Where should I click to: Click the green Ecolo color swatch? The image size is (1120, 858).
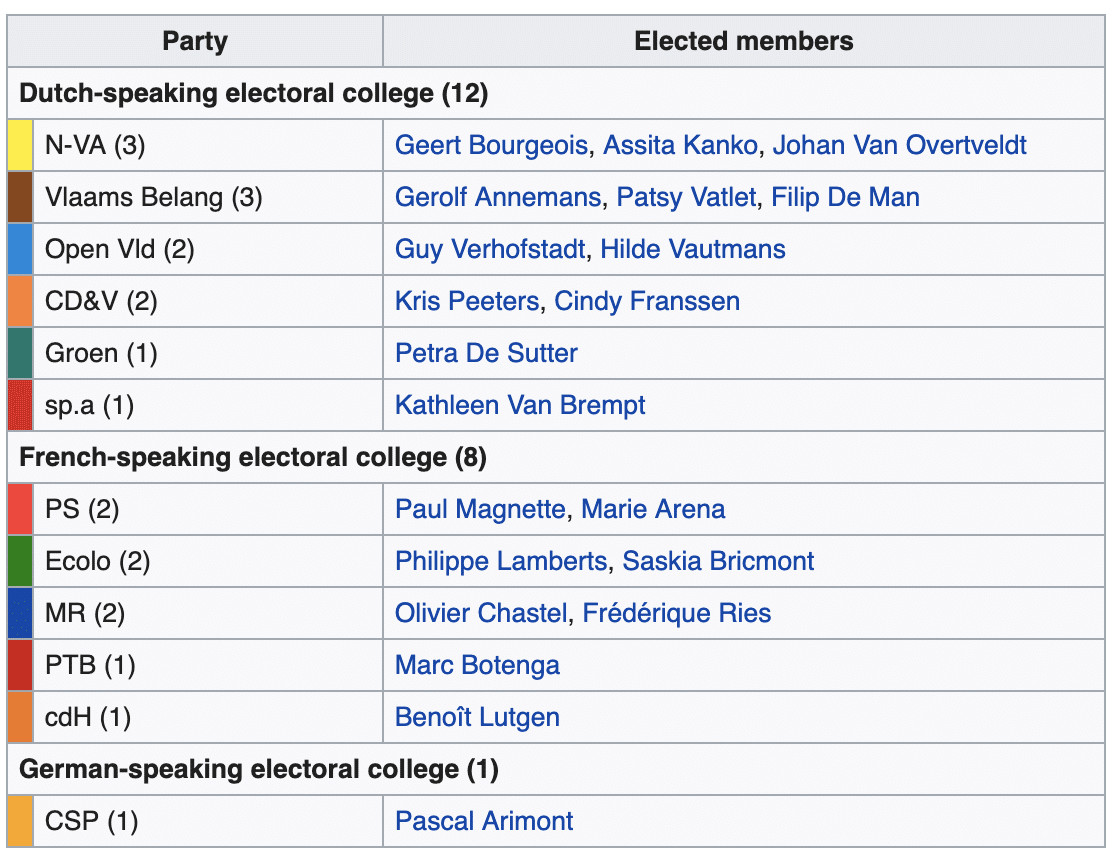point(20,562)
